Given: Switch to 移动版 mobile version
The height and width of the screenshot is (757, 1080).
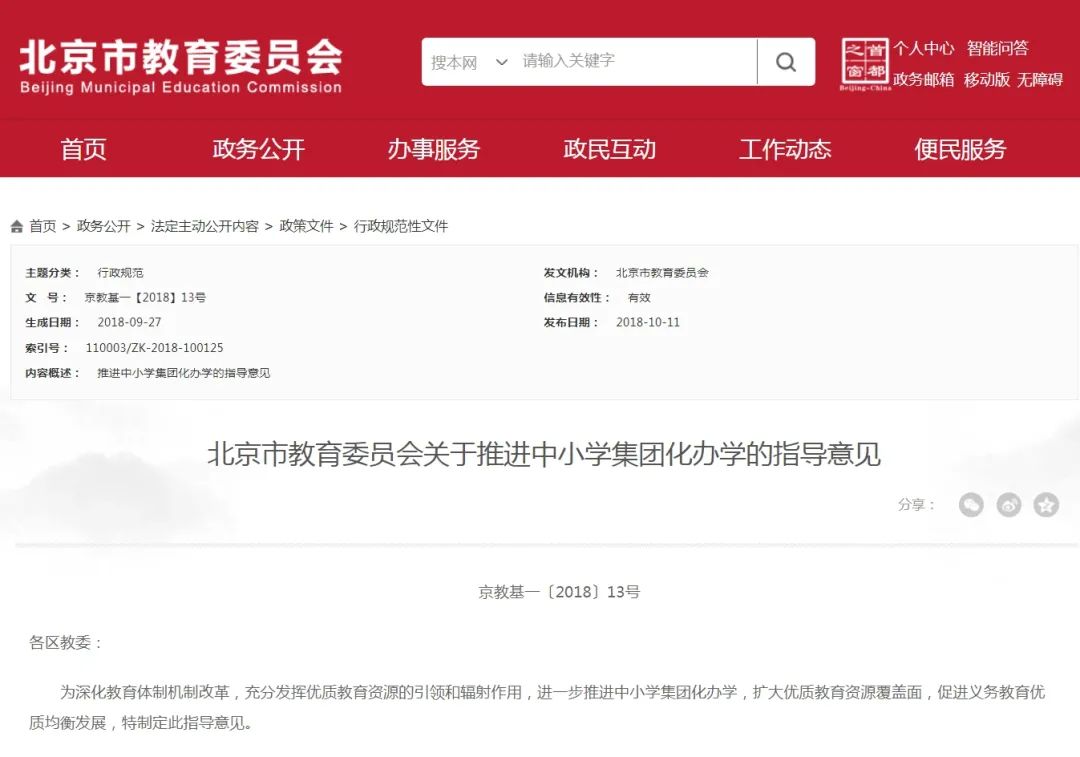Looking at the screenshot, I should point(986,80).
